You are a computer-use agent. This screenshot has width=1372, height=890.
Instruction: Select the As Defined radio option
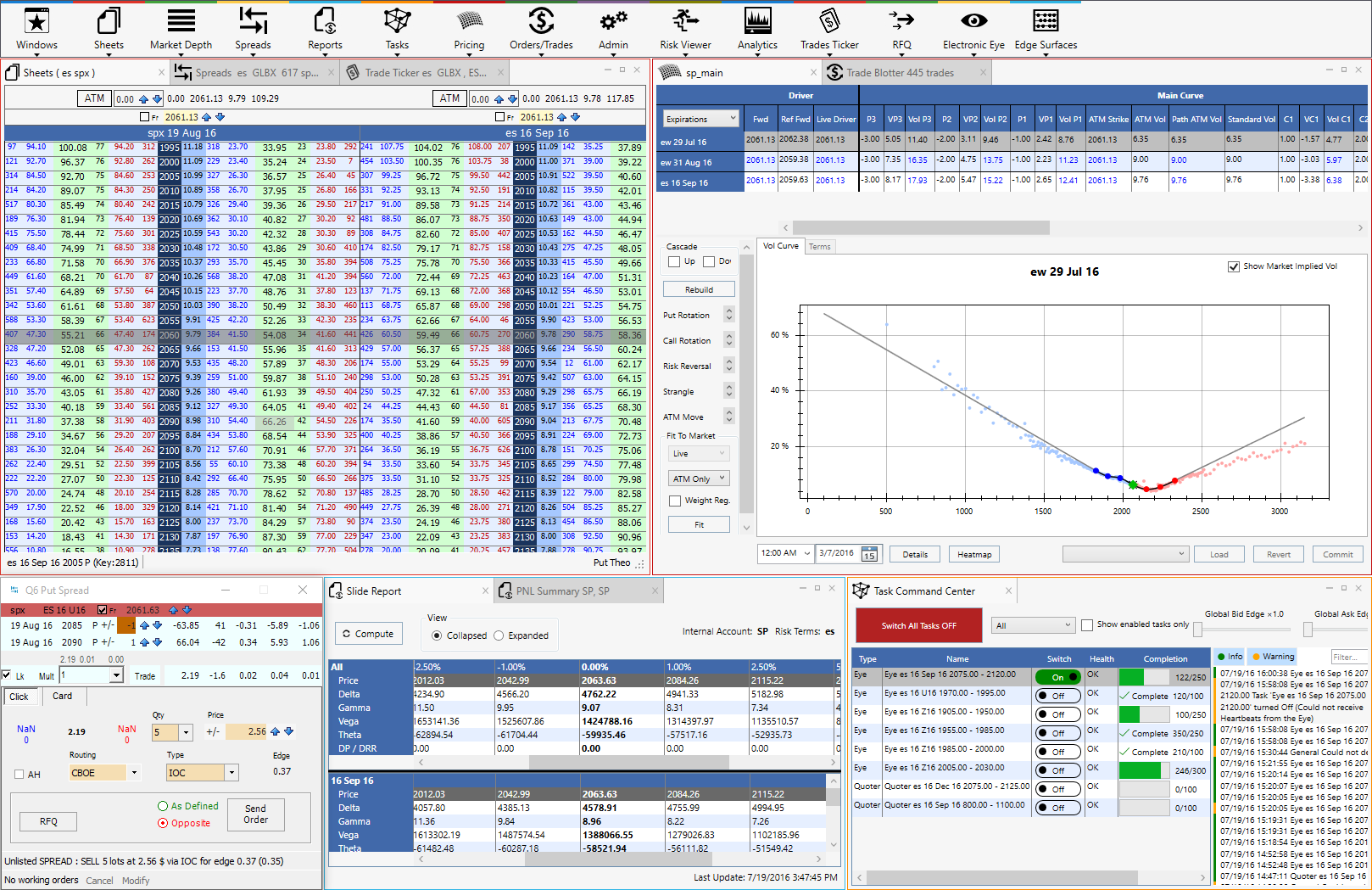point(163,806)
